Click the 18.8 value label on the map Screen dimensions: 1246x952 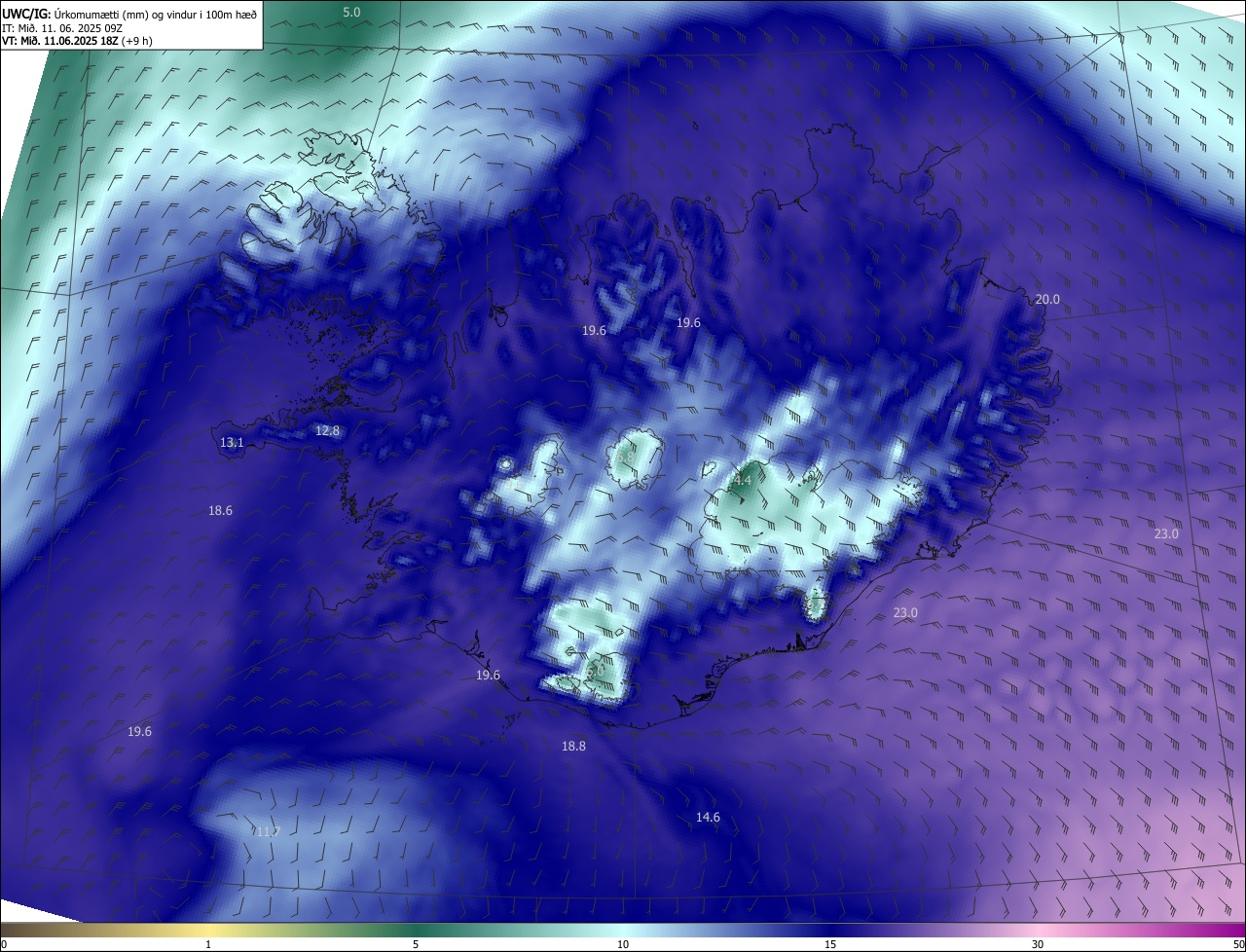pos(573,747)
